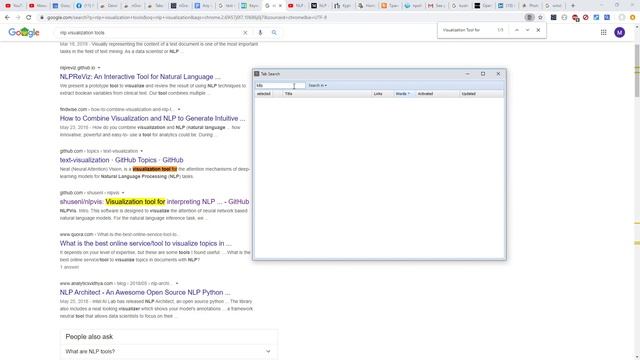Open the purple M account avatar
This screenshot has width=640, height=360.
[x=620, y=33]
